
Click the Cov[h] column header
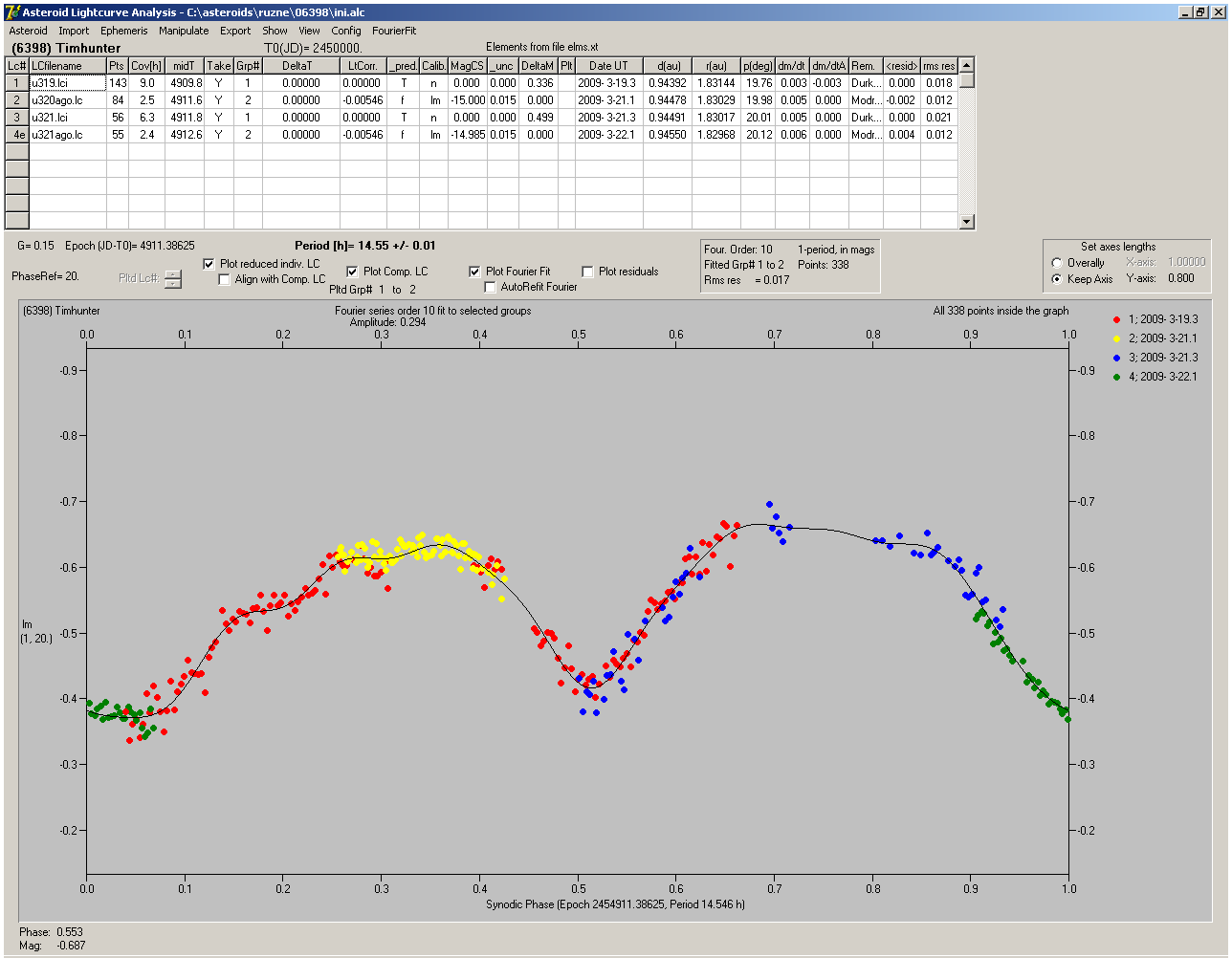[x=146, y=66]
